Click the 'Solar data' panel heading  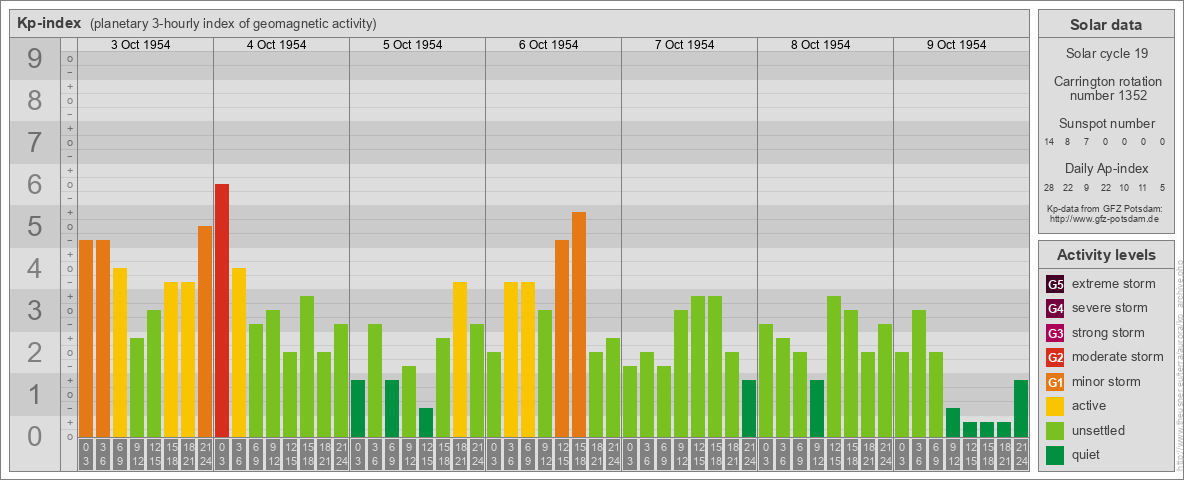tap(1106, 25)
